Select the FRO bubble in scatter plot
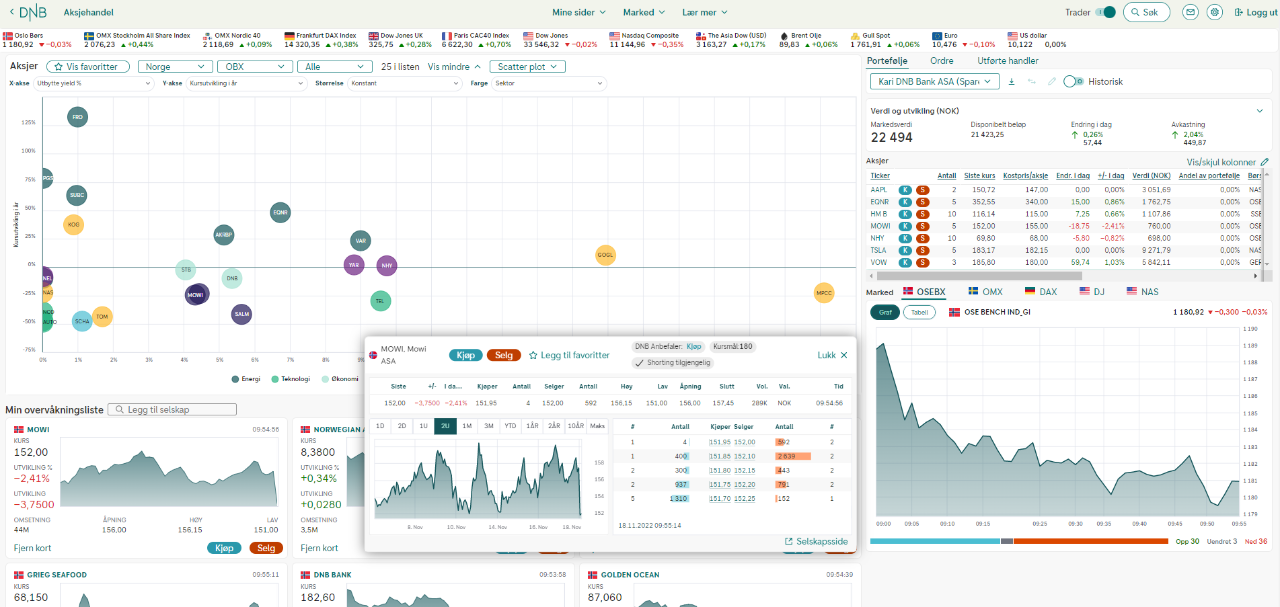 click(77, 117)
